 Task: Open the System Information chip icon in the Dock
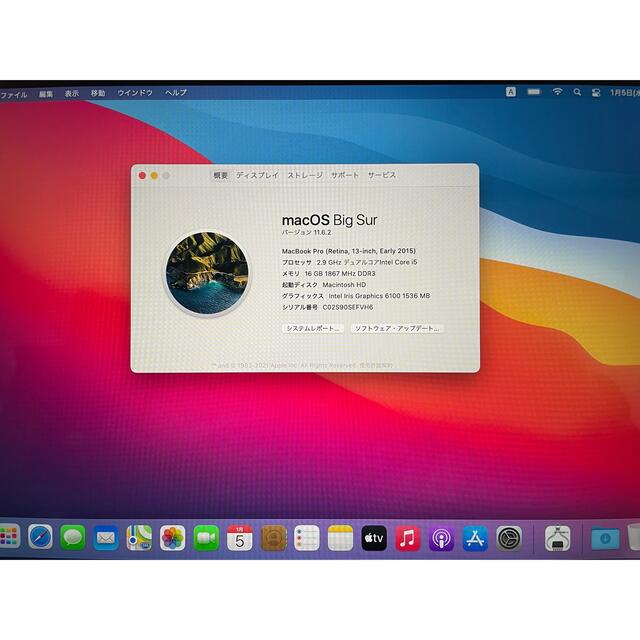coord(558,539)
